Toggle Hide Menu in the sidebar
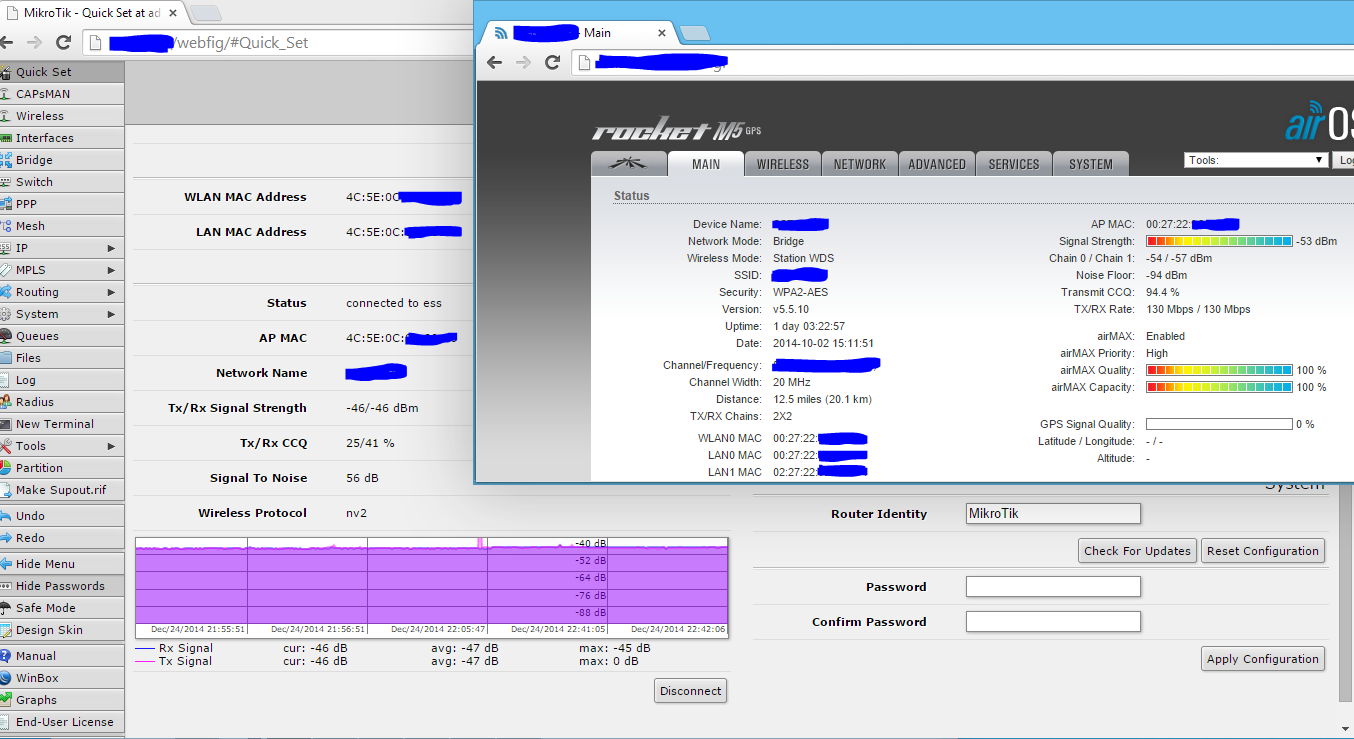 [x=62, y=564]
